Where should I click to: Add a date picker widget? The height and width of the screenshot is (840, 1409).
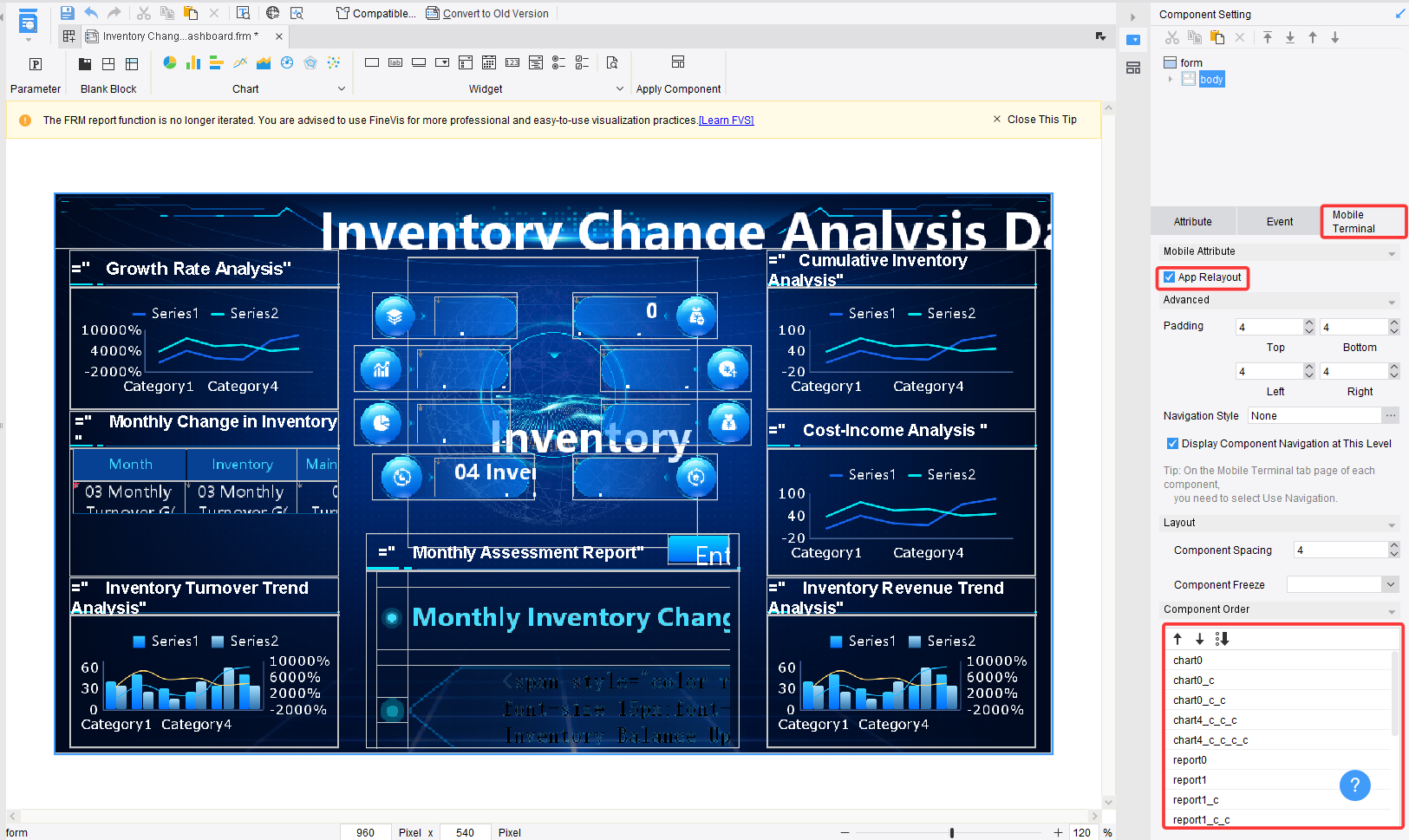pos(489,62)
